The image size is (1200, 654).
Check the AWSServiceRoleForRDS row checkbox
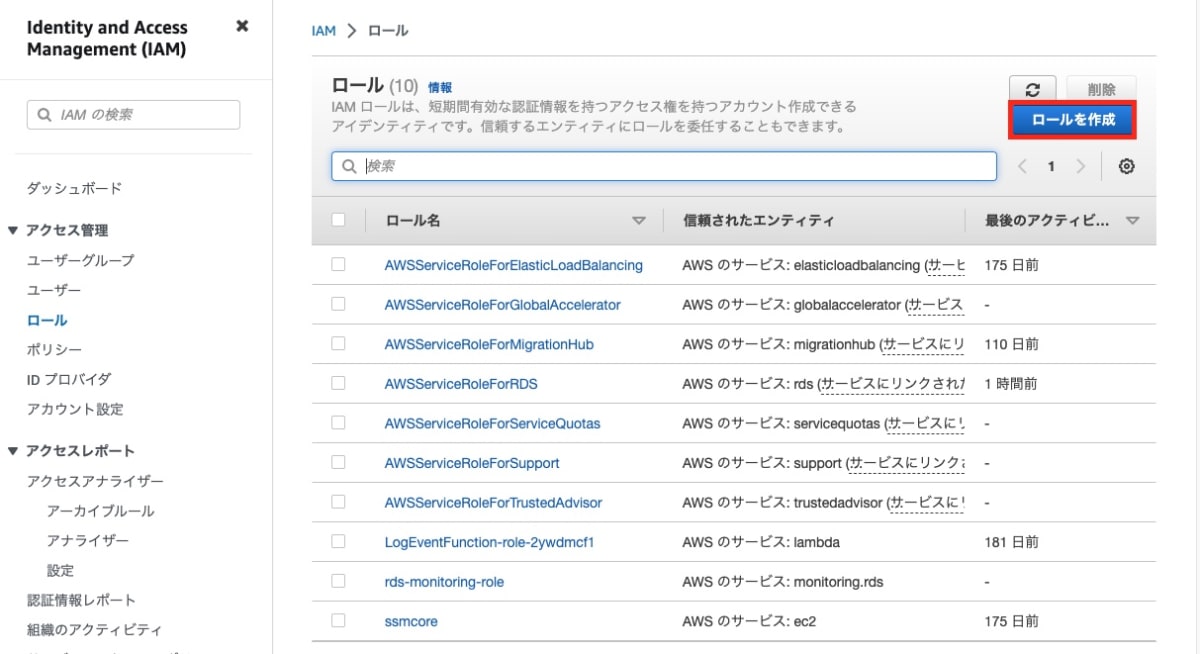click(x=338, y=383)
